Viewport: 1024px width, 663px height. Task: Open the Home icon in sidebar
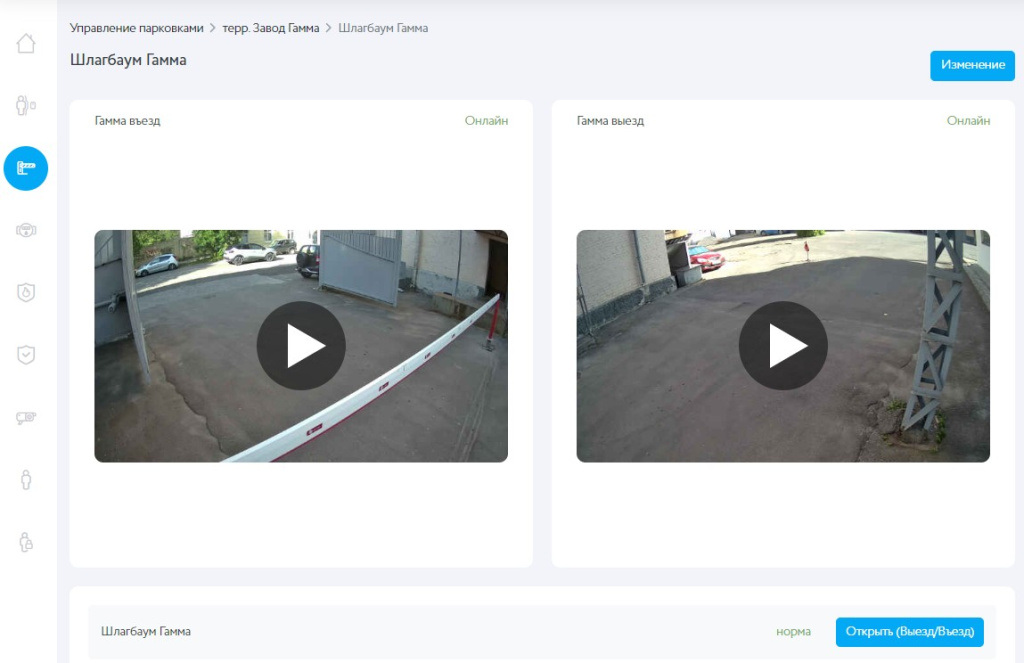pyautogui.click(x=26, y=44)
